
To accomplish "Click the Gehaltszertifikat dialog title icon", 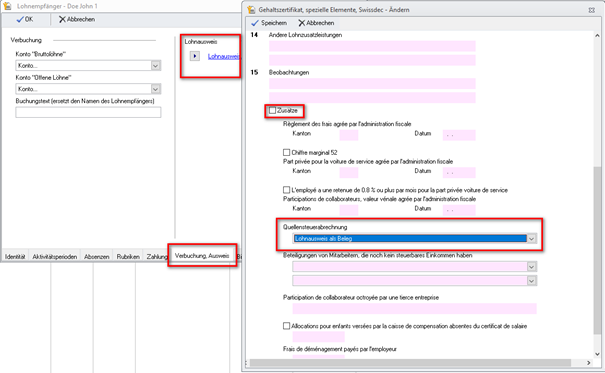I will tap(251, 10).
